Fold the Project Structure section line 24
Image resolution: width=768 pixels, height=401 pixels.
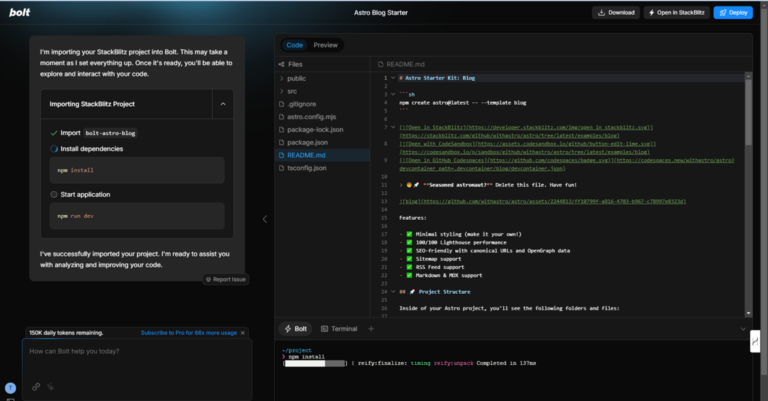(x=393, y=292)
